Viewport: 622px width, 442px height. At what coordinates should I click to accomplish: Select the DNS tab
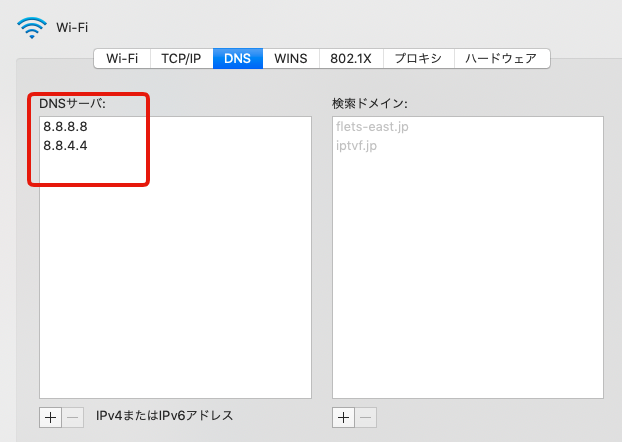coord(238,58)
